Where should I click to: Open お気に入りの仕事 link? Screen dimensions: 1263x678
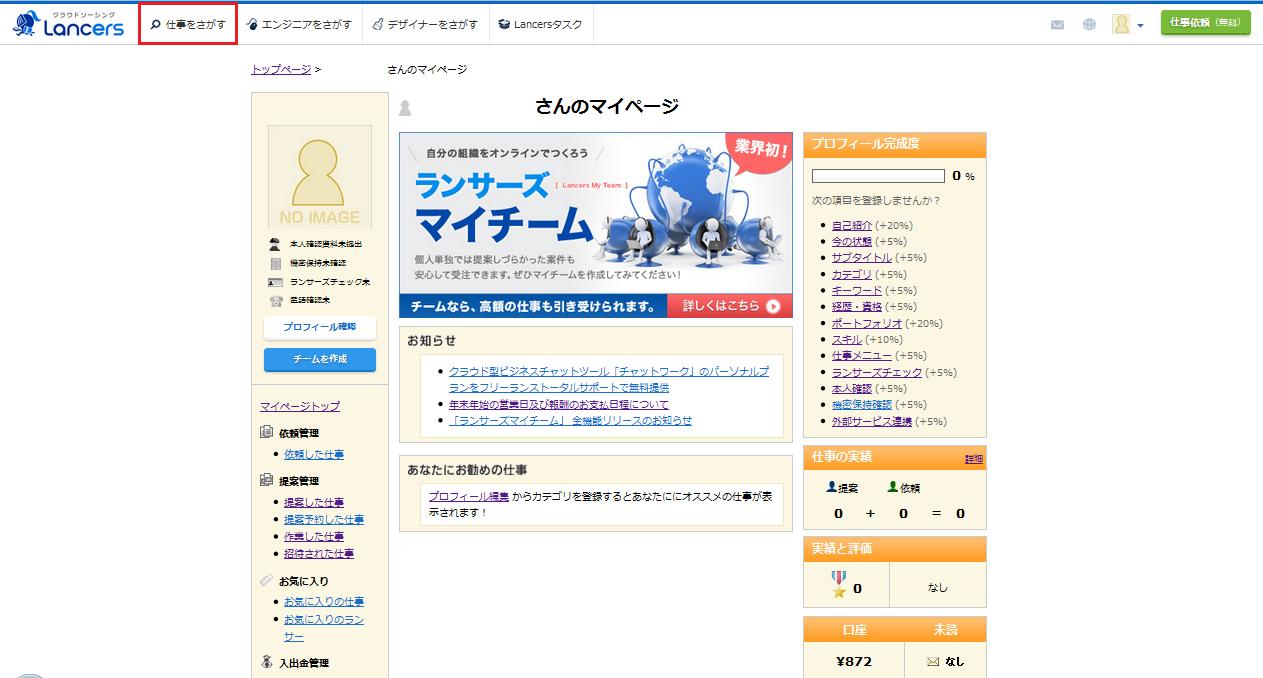(x=324, y=601)
